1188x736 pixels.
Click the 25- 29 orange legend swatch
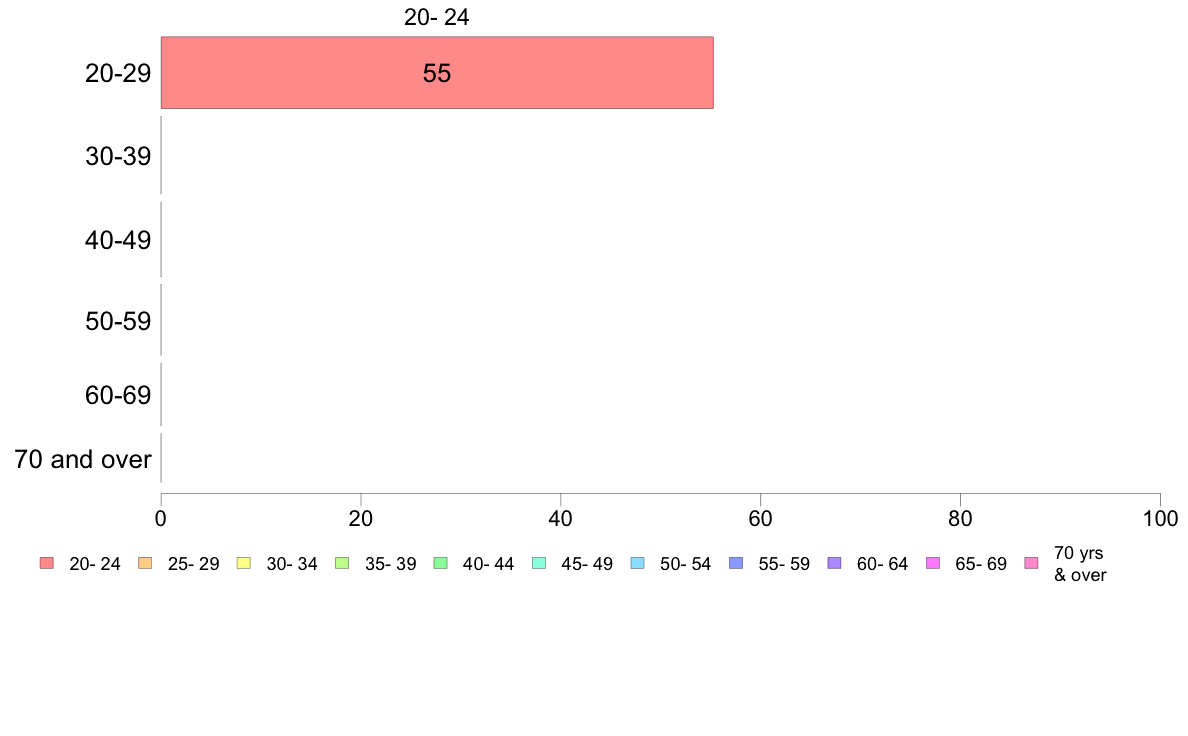(145, 563)
